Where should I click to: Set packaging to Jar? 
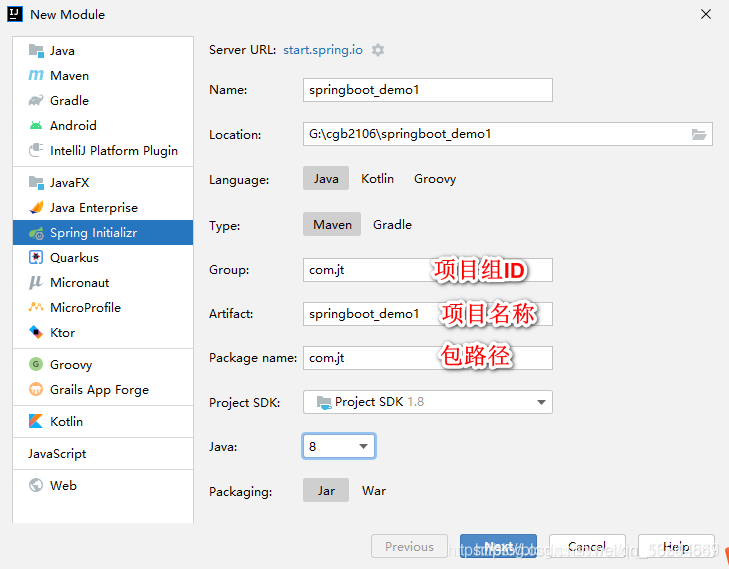326,490
